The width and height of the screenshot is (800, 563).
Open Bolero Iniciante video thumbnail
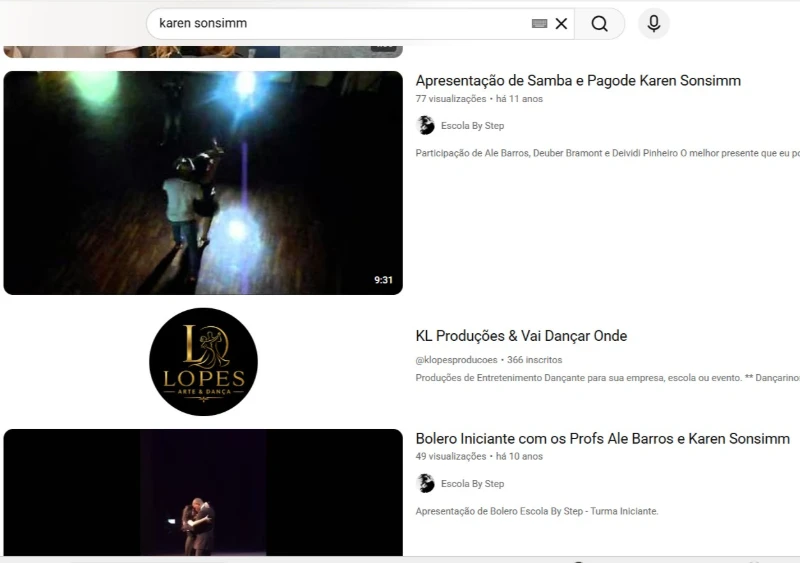203,493
